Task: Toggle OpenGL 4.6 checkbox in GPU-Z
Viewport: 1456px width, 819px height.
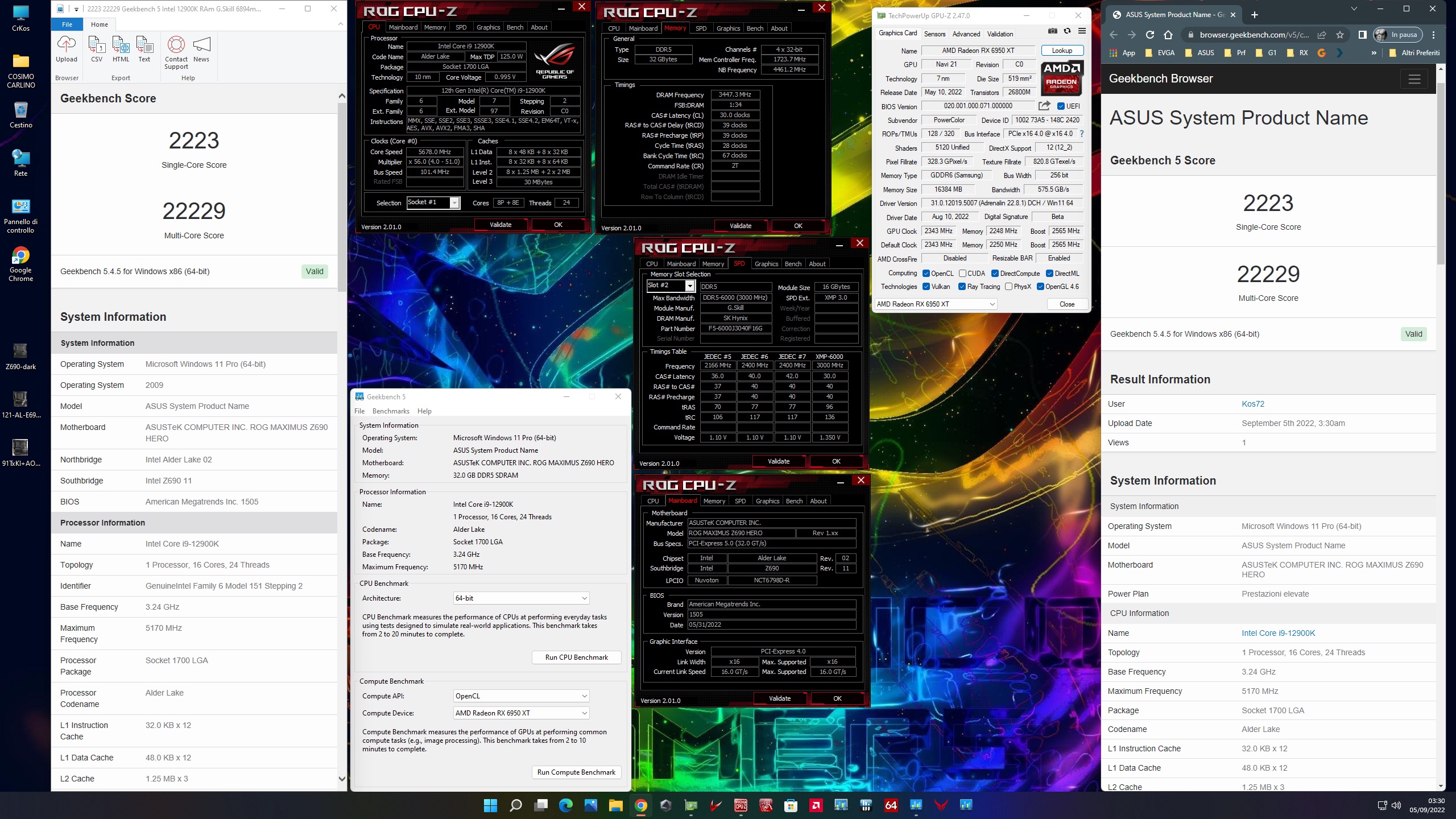Action: pos(1040,287)
